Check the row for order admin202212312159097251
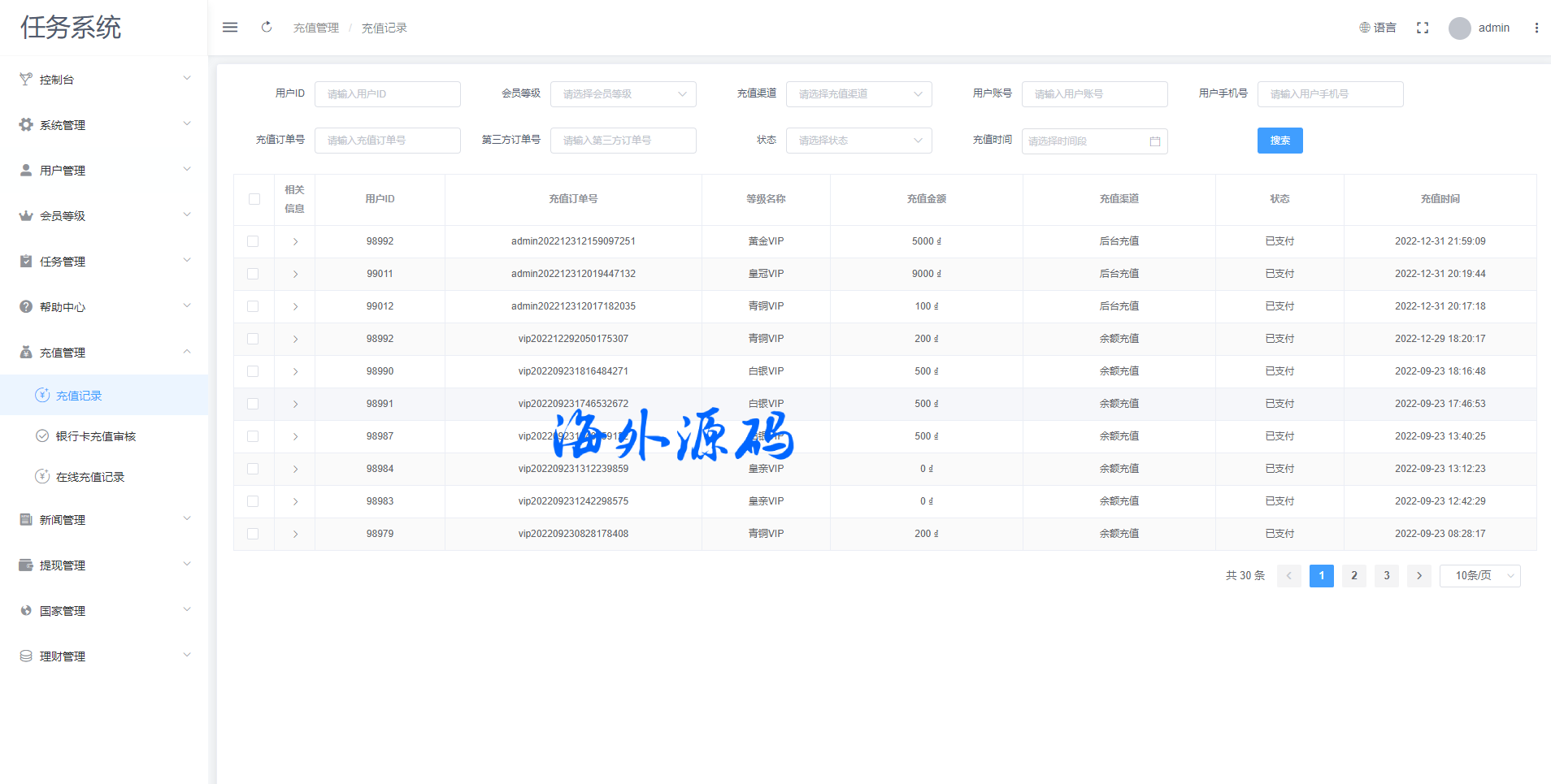This screenshot has height=784, width=1551. (x=253, y=241)
